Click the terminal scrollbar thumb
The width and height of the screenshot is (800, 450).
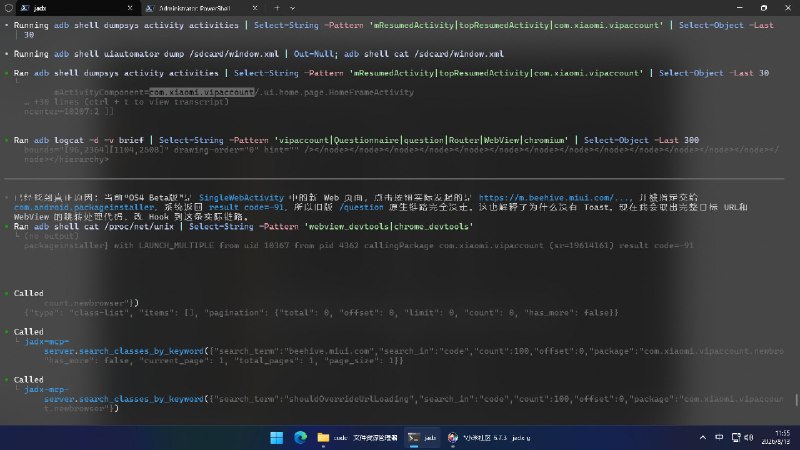pyautogui.click(x=796, y=399)
